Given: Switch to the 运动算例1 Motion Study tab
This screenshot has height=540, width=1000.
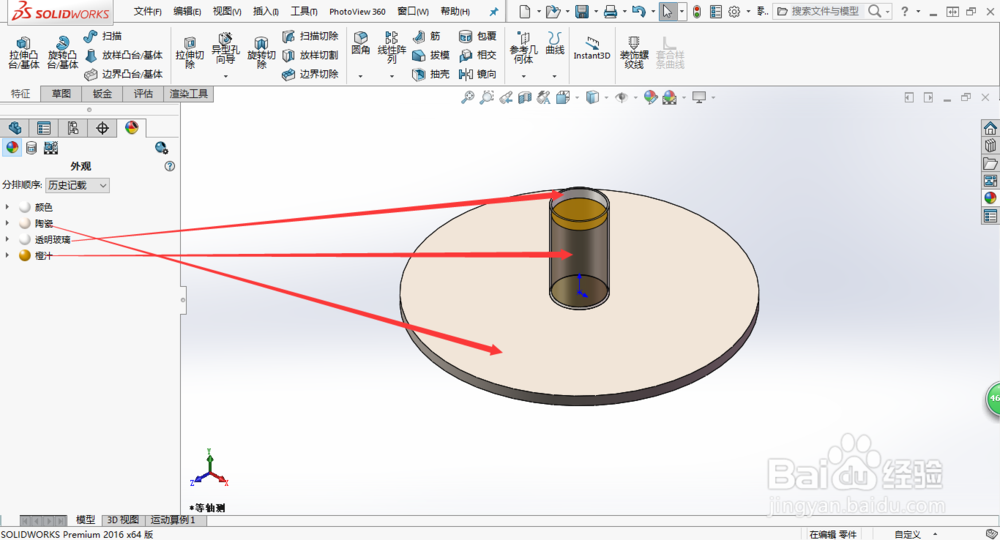Looking at the screenshot, I should pyautogui.click(x=173, y=520).
